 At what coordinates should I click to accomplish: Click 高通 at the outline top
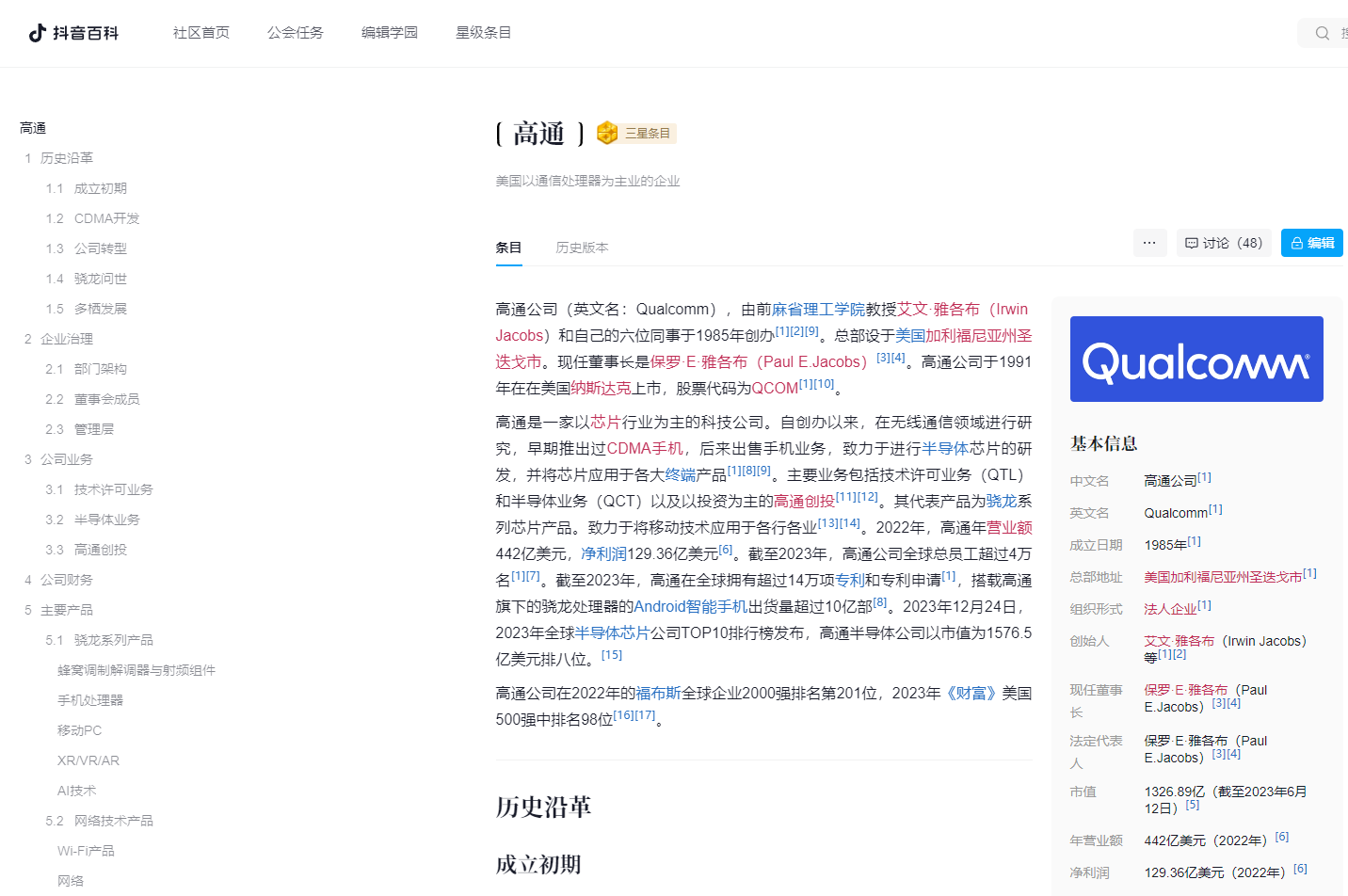tap(33, 128)
